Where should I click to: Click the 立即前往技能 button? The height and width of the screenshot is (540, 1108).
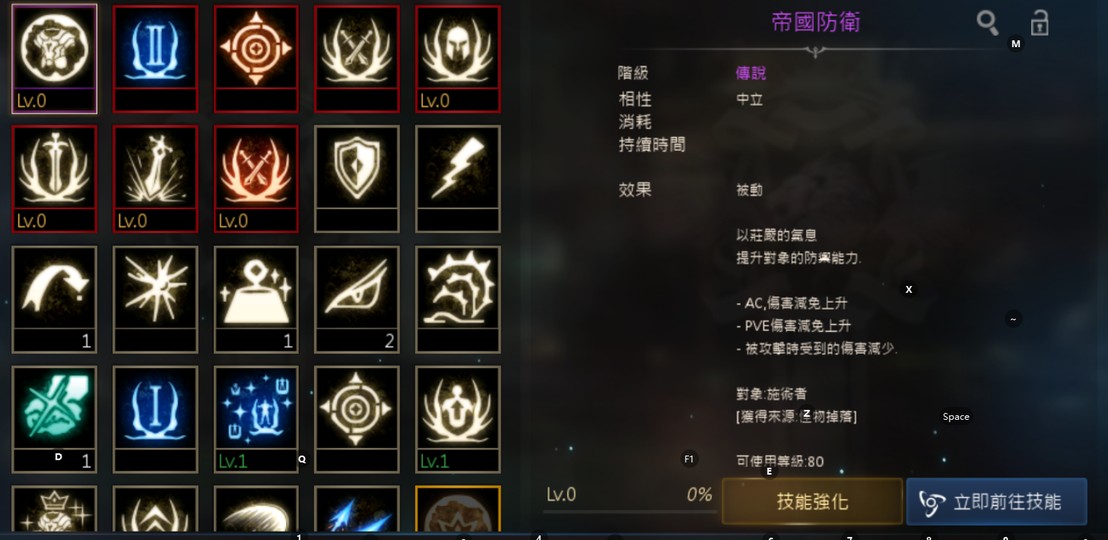pyautogui.click(x=996, y=502)
